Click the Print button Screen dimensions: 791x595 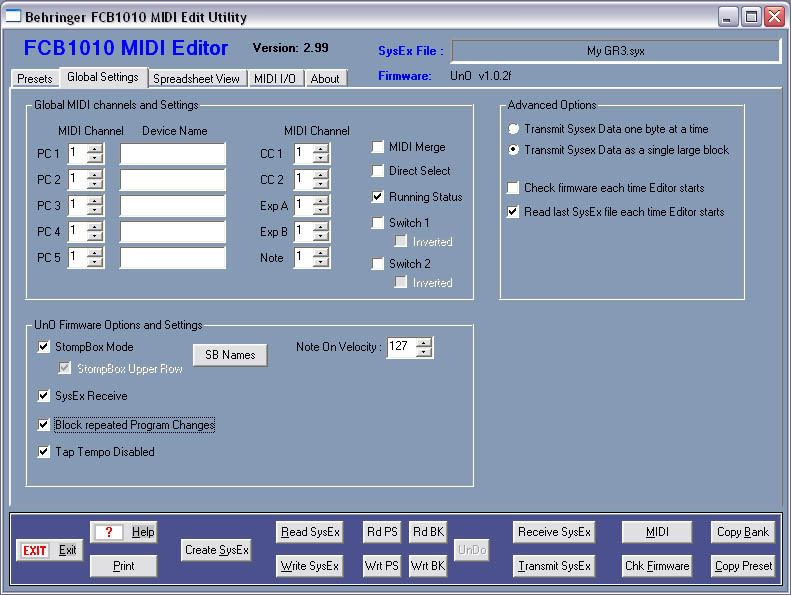[124, 566]
